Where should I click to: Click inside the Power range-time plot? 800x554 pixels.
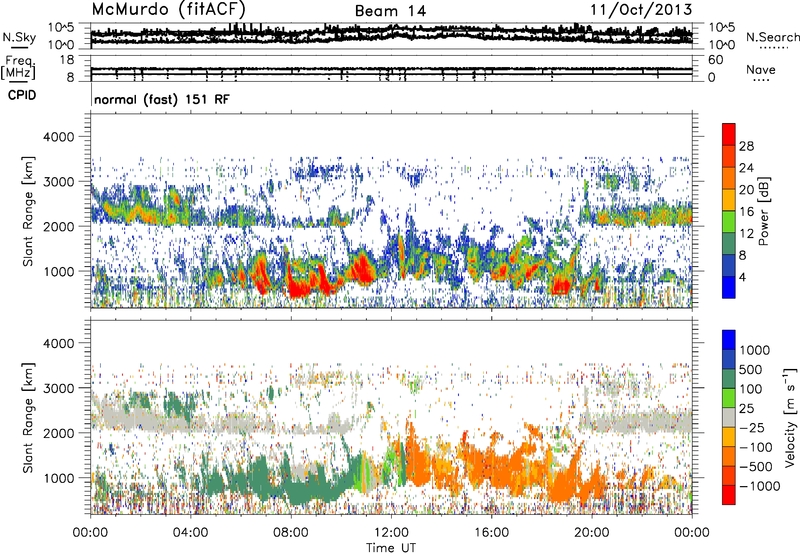coord(391,210)
